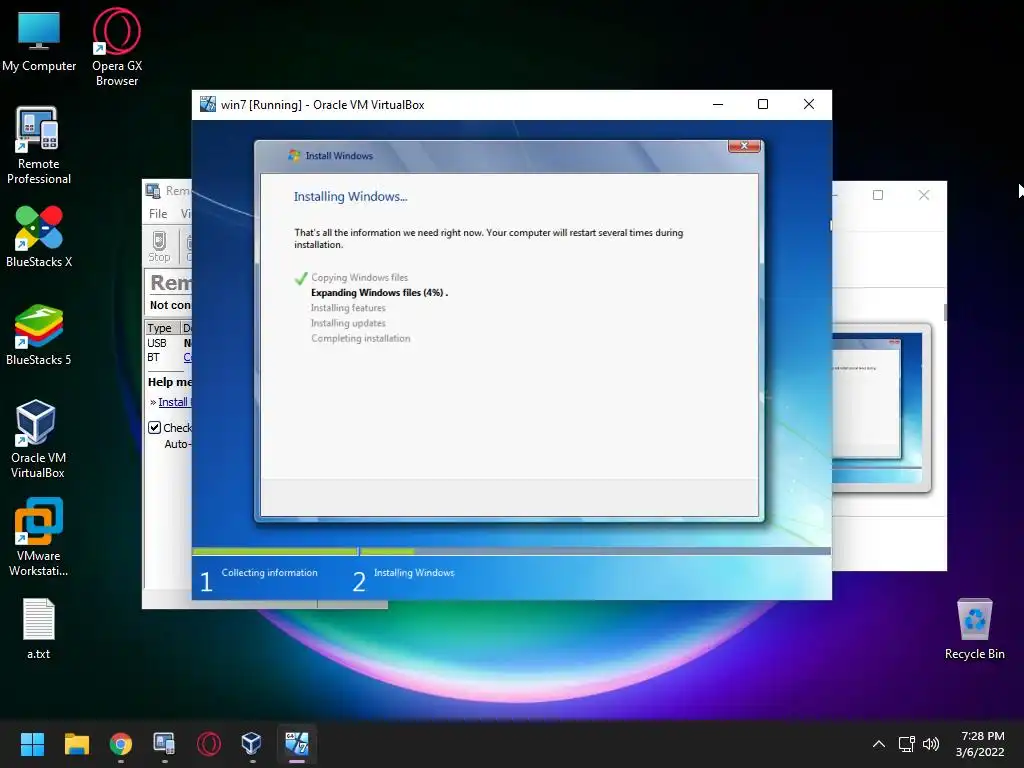
Task: Toggle the Check checkbox in Remote window
Action: [x=155, y=428]
